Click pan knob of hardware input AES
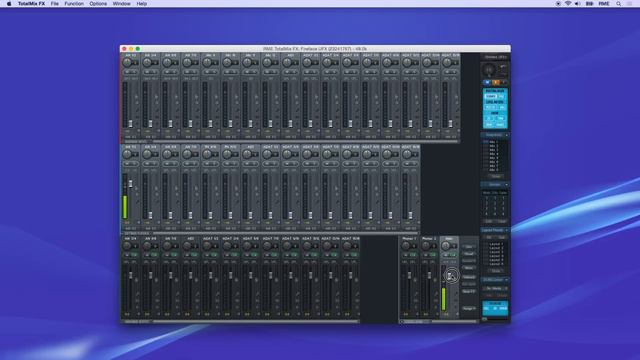Viewport: 640px width, 360px height. 287,62
